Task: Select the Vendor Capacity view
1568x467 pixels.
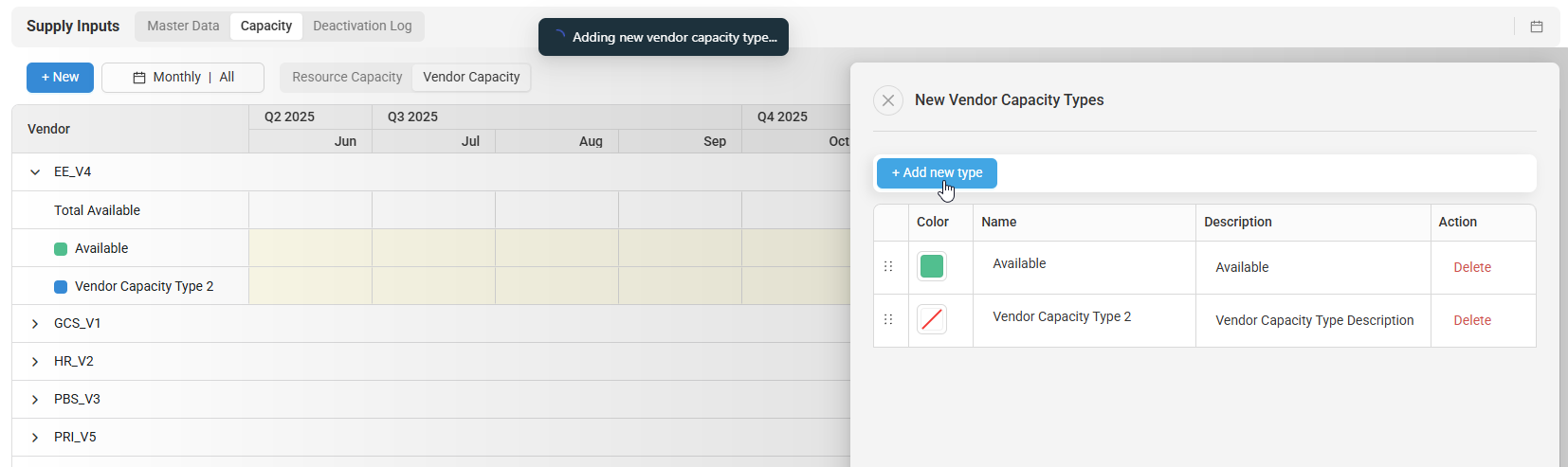Action: (x=471, y=78)
